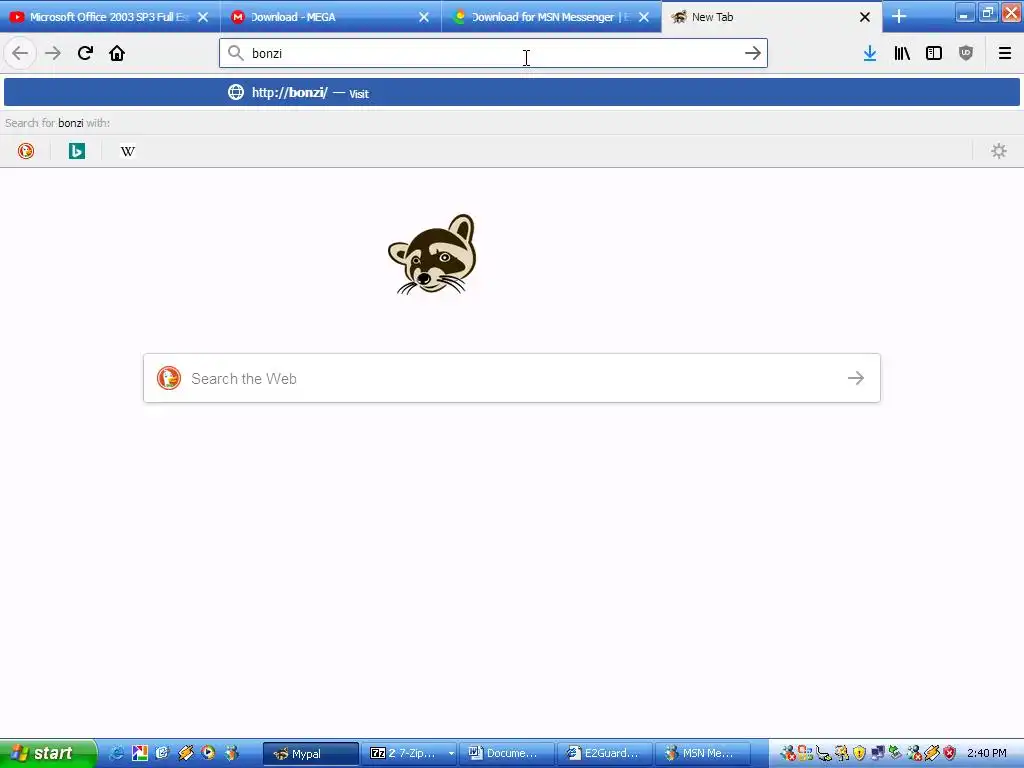
Task: Submit the web search via arrow button
Action: point(856,378)
